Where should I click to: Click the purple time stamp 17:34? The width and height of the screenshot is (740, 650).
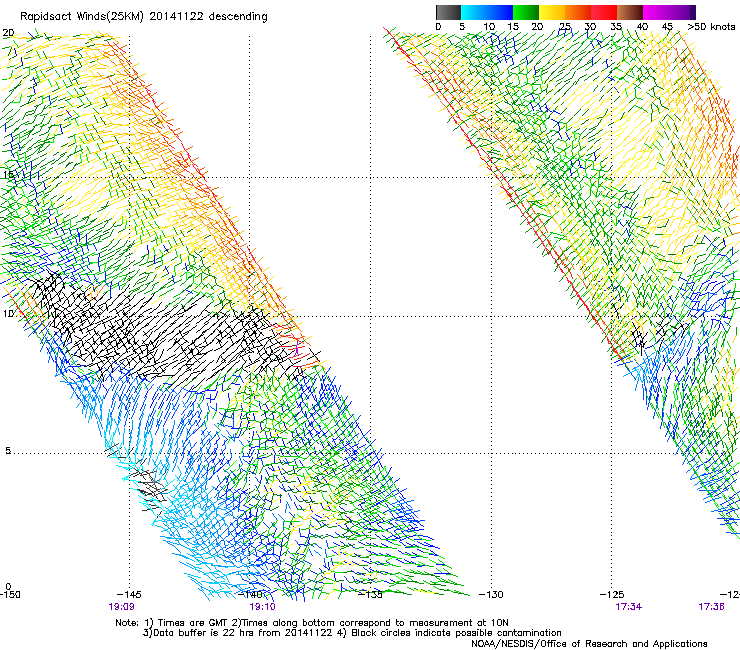[x=629, y=607]
